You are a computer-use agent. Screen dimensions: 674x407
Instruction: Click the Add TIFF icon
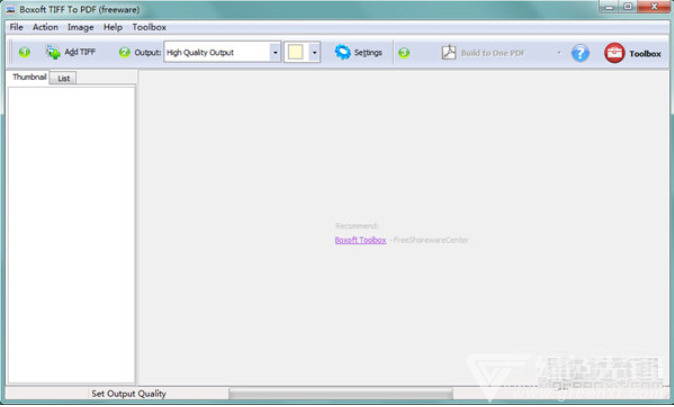click(53, 52)
